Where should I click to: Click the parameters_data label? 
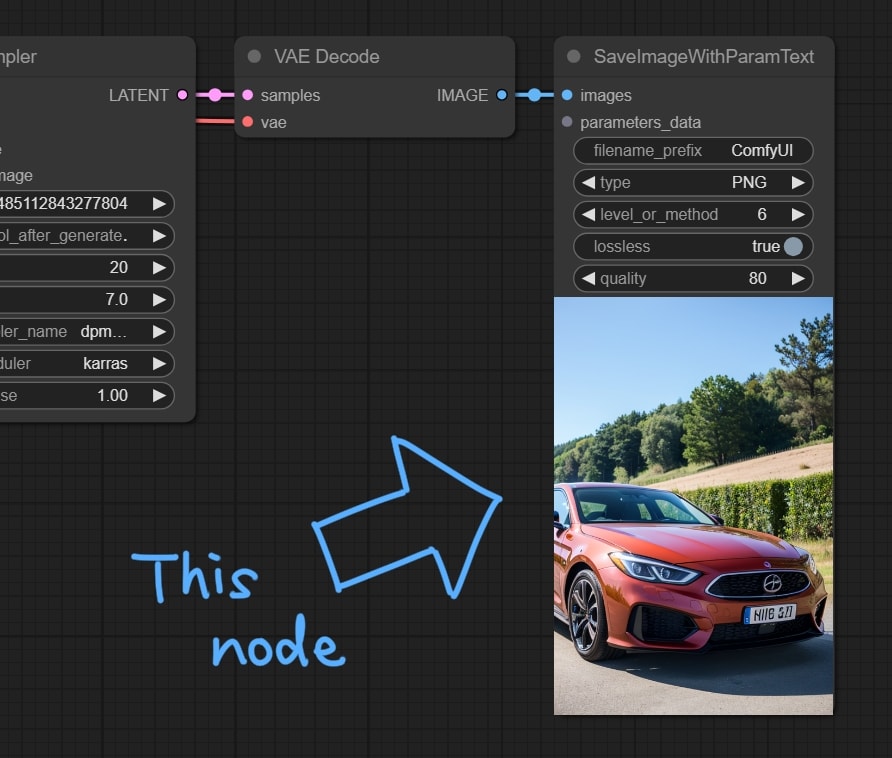click(641, 122)
